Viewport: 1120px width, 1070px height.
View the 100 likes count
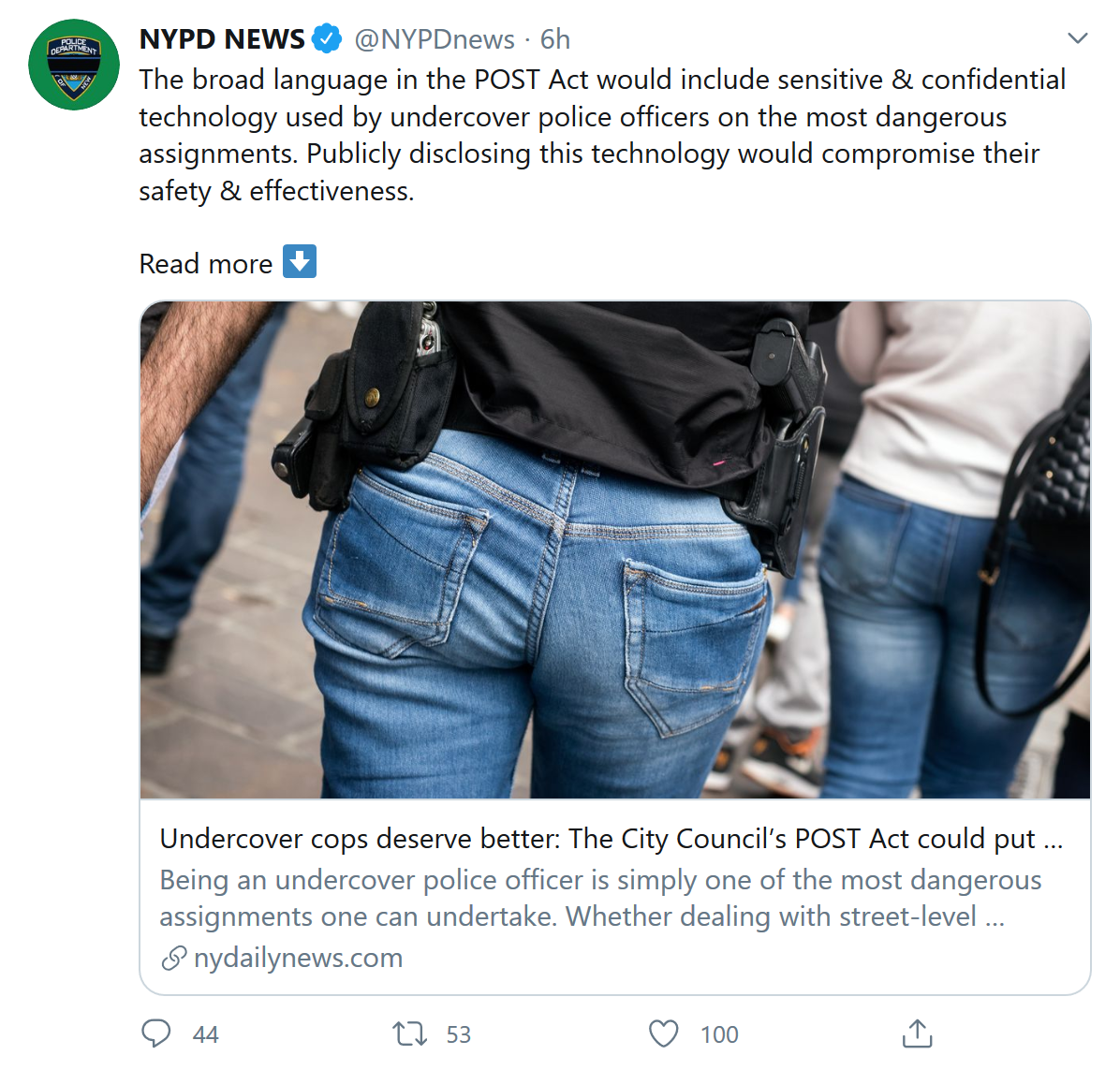click(719, 1034)
